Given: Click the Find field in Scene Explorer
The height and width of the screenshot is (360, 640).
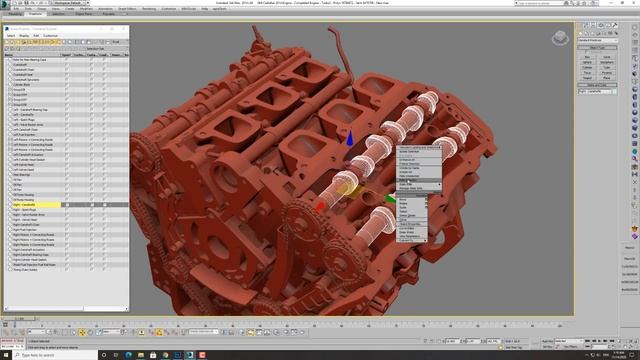Looking at the screenshot, I should [116, 42].
